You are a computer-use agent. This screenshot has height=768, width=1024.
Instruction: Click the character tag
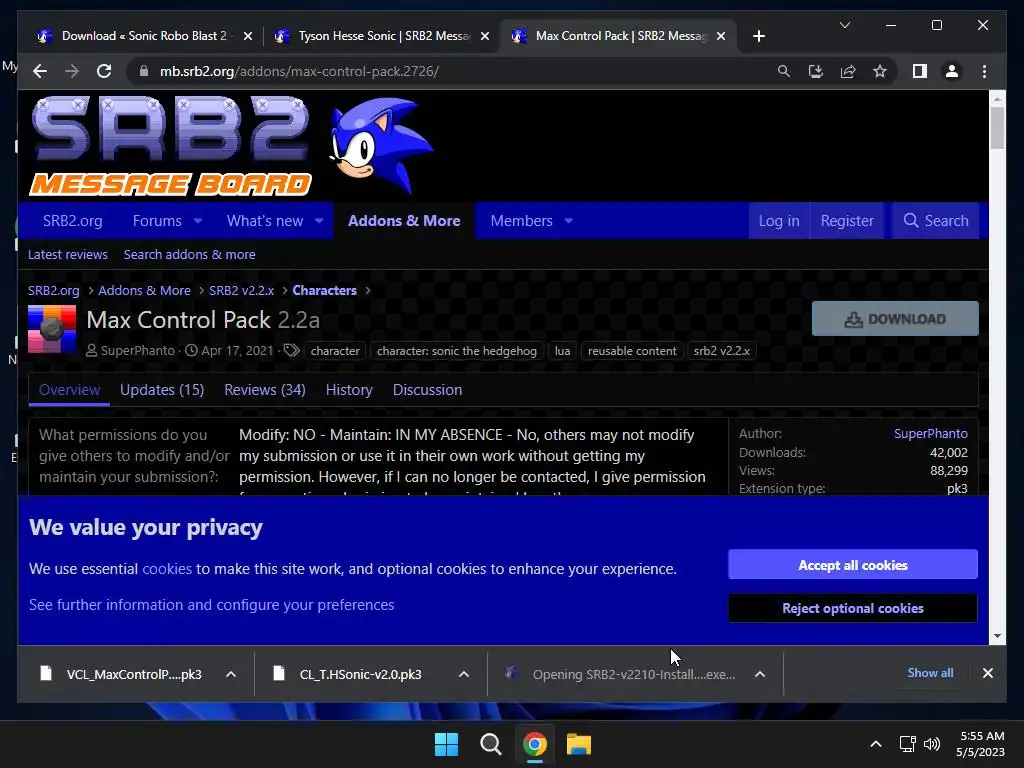[x=335, y=351]
